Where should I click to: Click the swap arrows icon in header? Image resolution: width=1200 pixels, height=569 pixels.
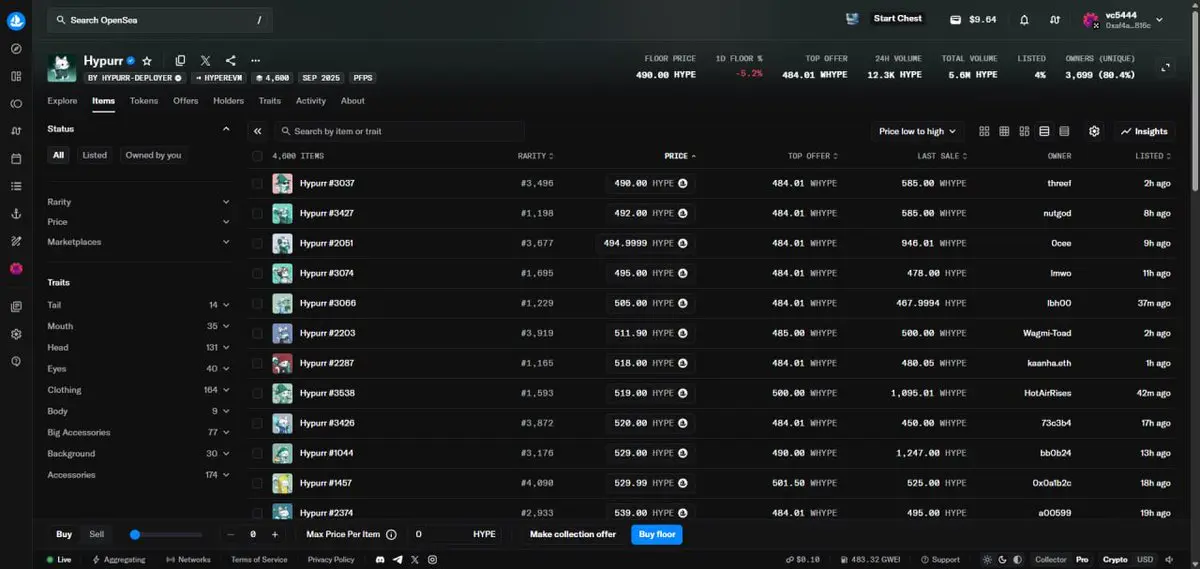(1054, 19)
